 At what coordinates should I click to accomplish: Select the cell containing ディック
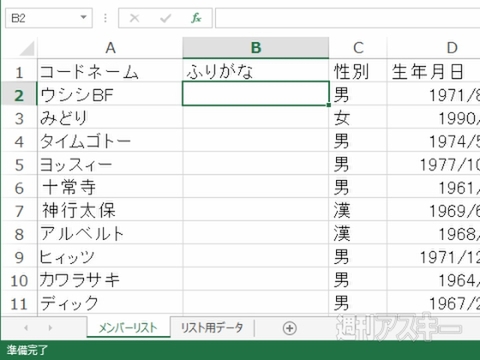coord(110,303)
